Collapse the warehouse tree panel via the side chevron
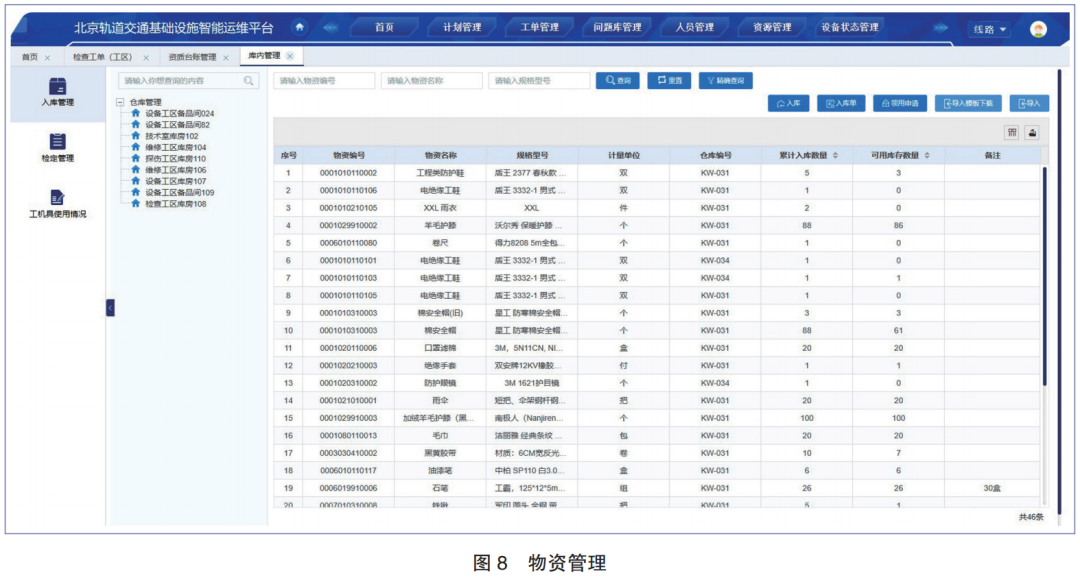Image resolution: width=1080 pixels, height=580 pixels. coord(110,307)
